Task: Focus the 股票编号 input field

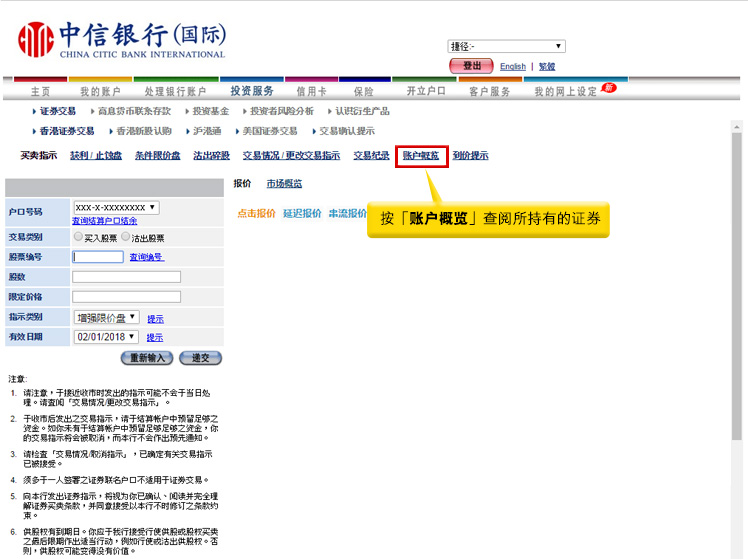Action: tap(98, 257)
